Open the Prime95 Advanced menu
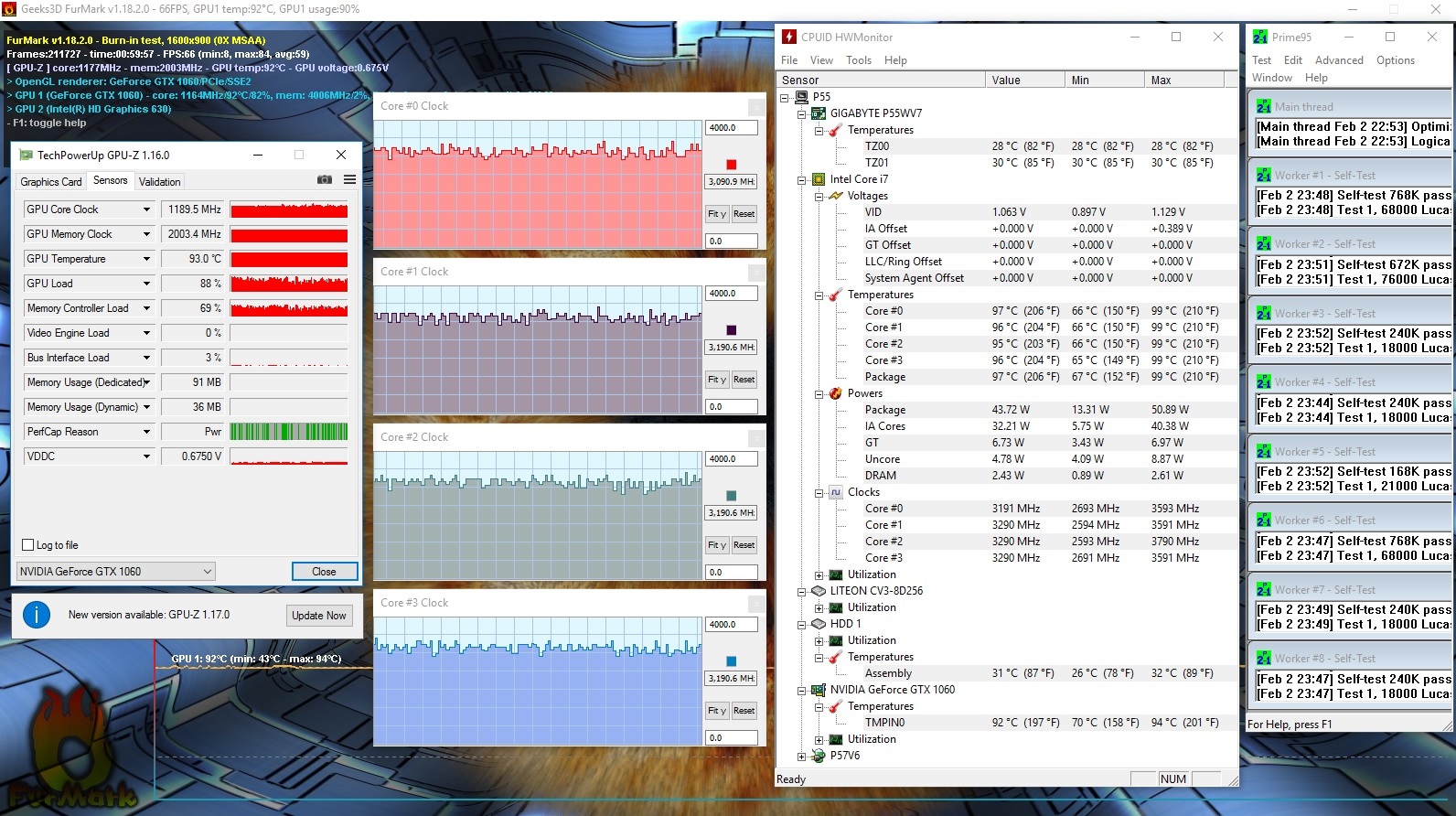This screenshot has width=1456, height=816. point(1339,60)
